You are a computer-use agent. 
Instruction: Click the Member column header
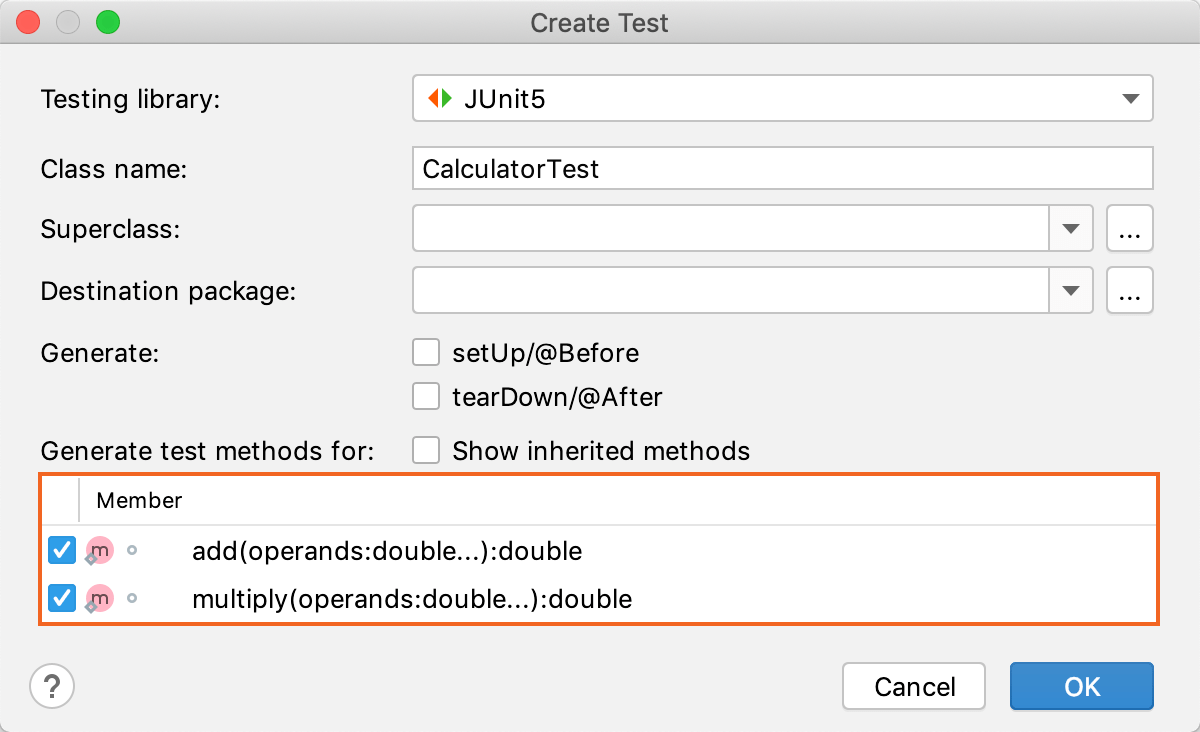139,500
